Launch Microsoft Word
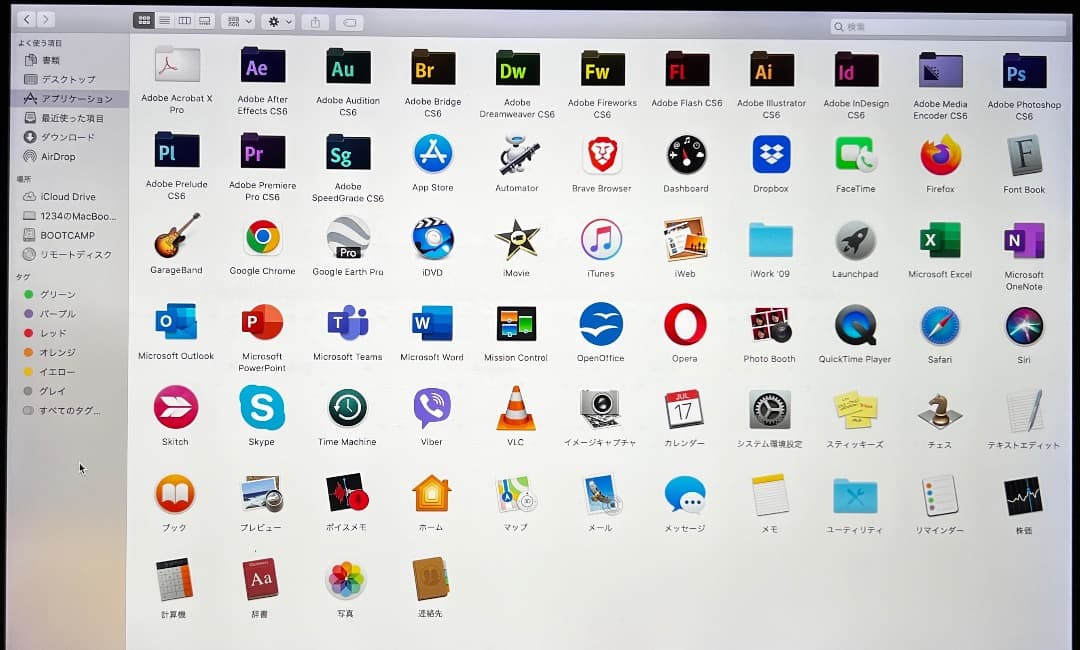 (432, 325)
